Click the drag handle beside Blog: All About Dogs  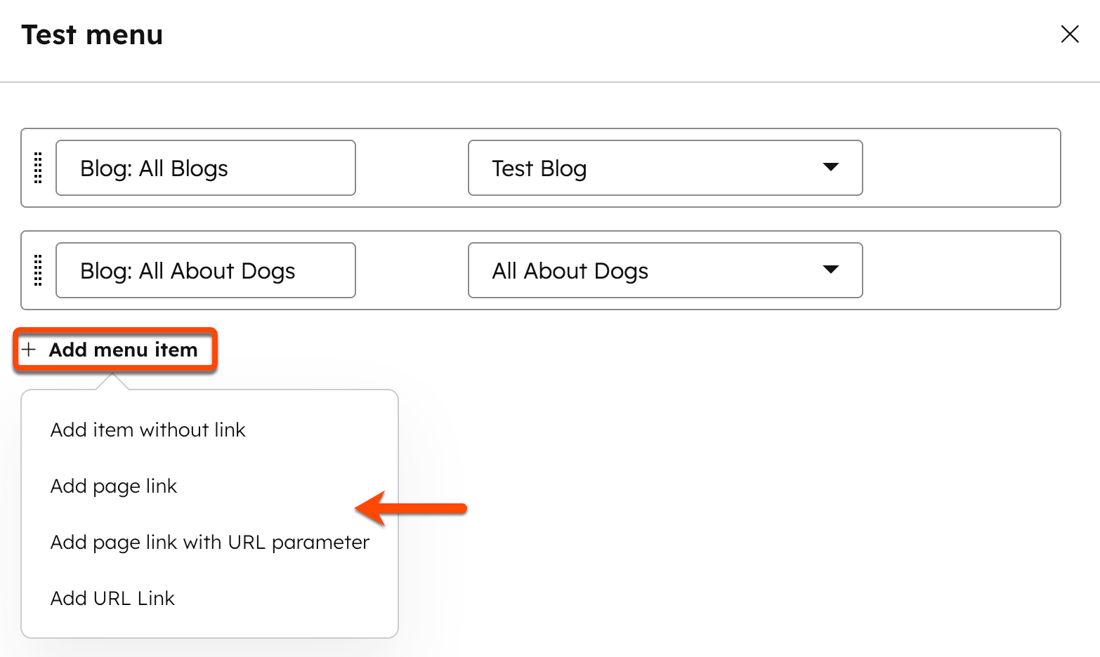click(37, 270)
